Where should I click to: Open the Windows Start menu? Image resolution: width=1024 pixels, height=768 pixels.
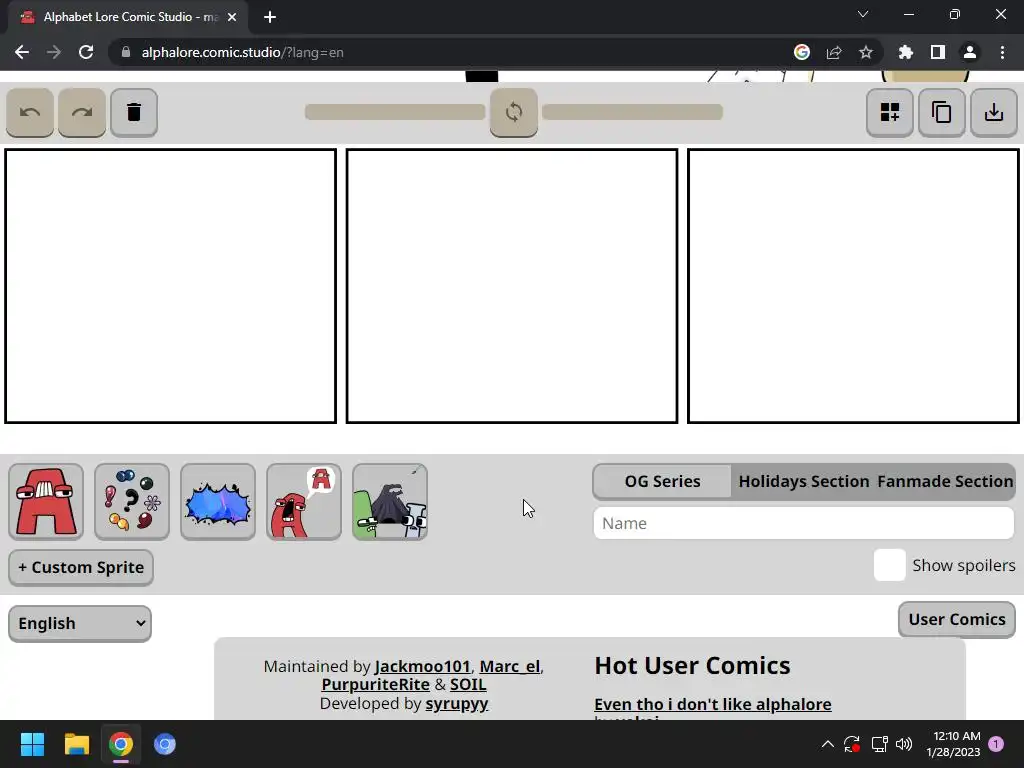[32, 744]
